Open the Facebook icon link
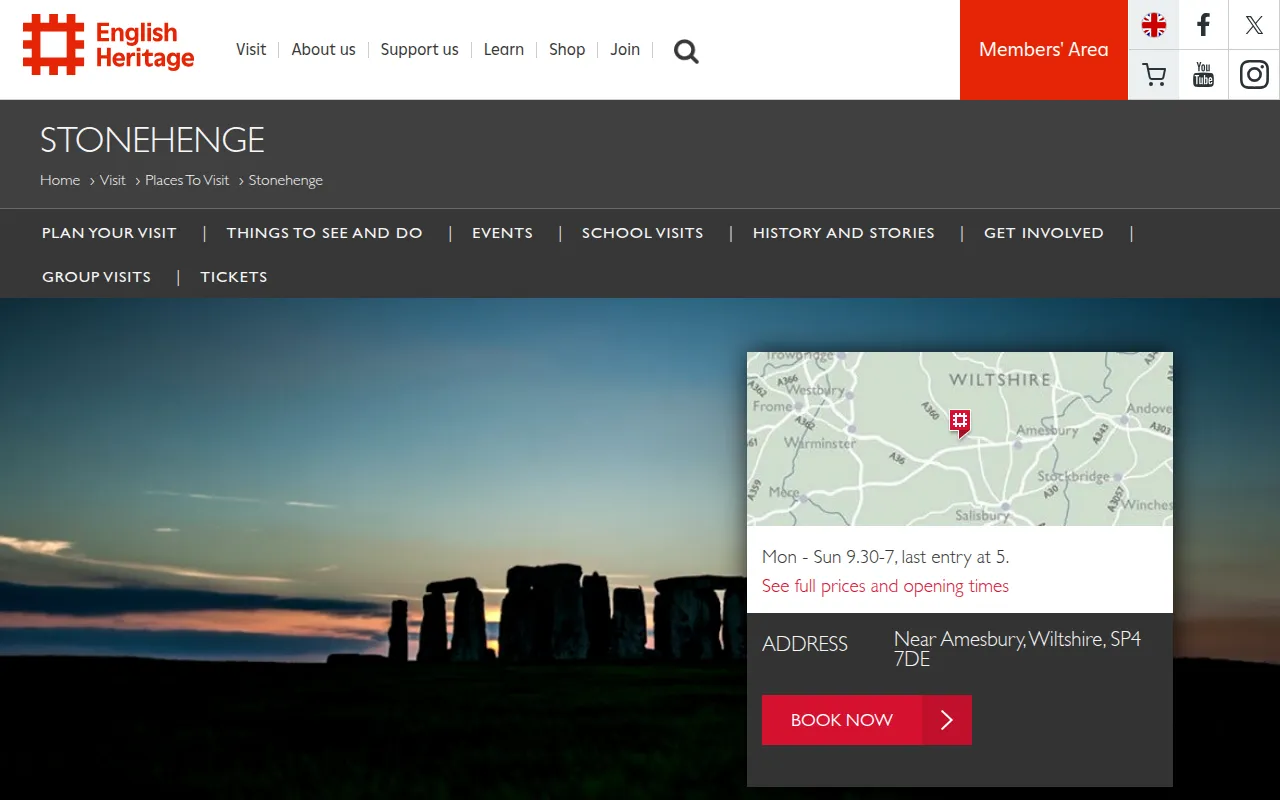The image size is (1280, 800). (x=1204, y=25)
